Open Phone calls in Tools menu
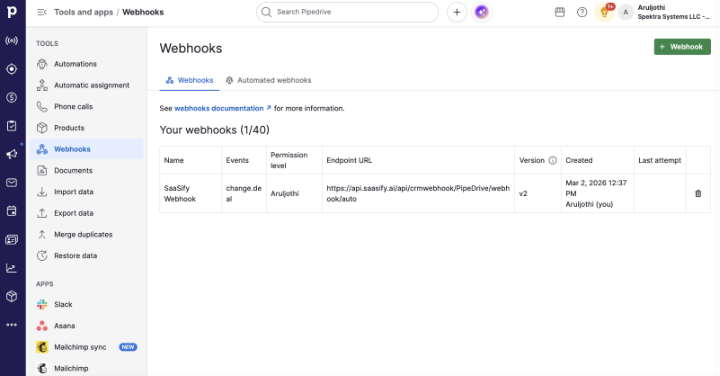720x376 pixels. click(87, 107)
